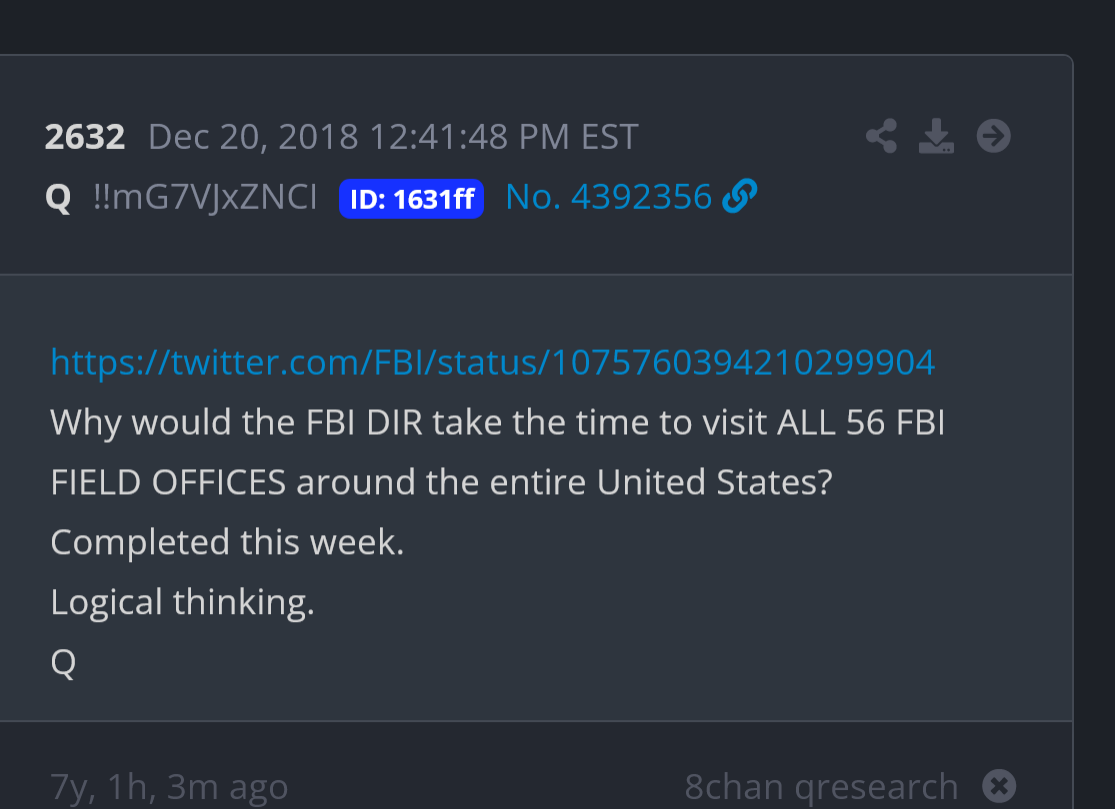
Task: Click the "Logical thinking." line
Action: (182, 602)
